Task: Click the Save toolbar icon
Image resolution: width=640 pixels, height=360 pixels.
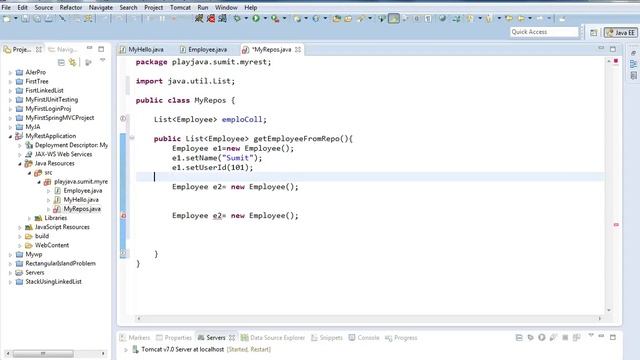Action: tap(25, 19)
